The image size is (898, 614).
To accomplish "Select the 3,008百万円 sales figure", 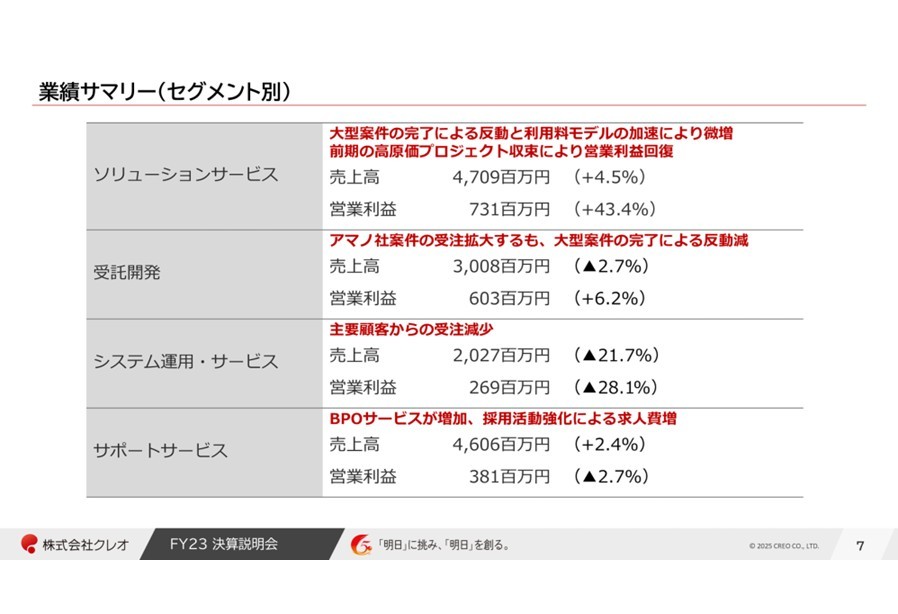I will point(501,266).
